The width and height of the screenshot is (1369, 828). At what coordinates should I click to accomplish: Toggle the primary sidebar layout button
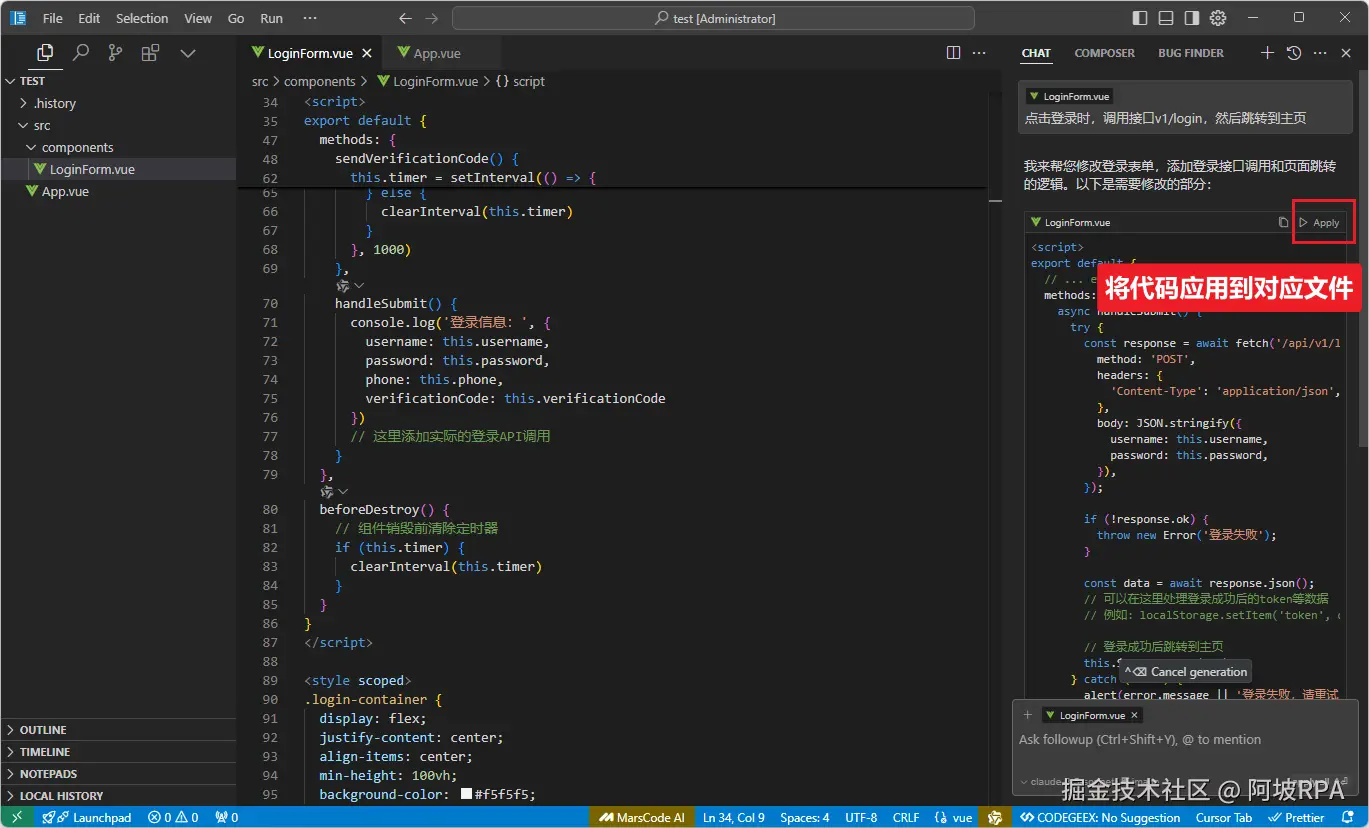click(x=1140, y=18)
